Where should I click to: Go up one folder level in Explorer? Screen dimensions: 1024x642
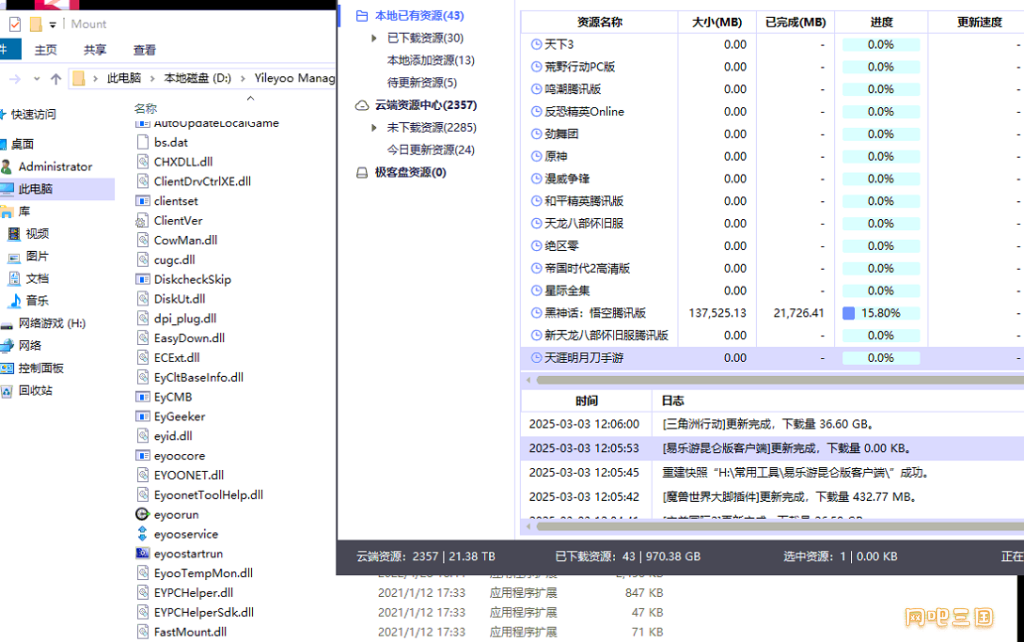(56, 79)
